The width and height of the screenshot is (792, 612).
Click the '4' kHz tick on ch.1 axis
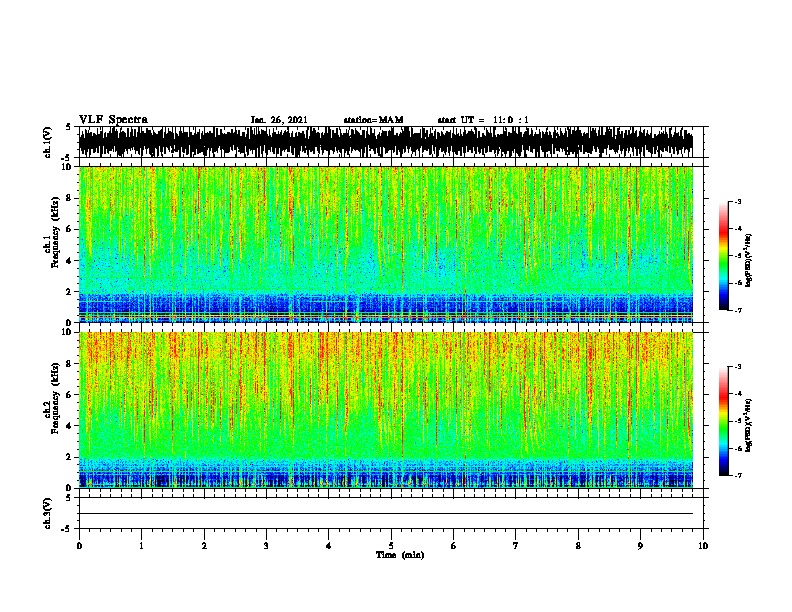[70, 261]
